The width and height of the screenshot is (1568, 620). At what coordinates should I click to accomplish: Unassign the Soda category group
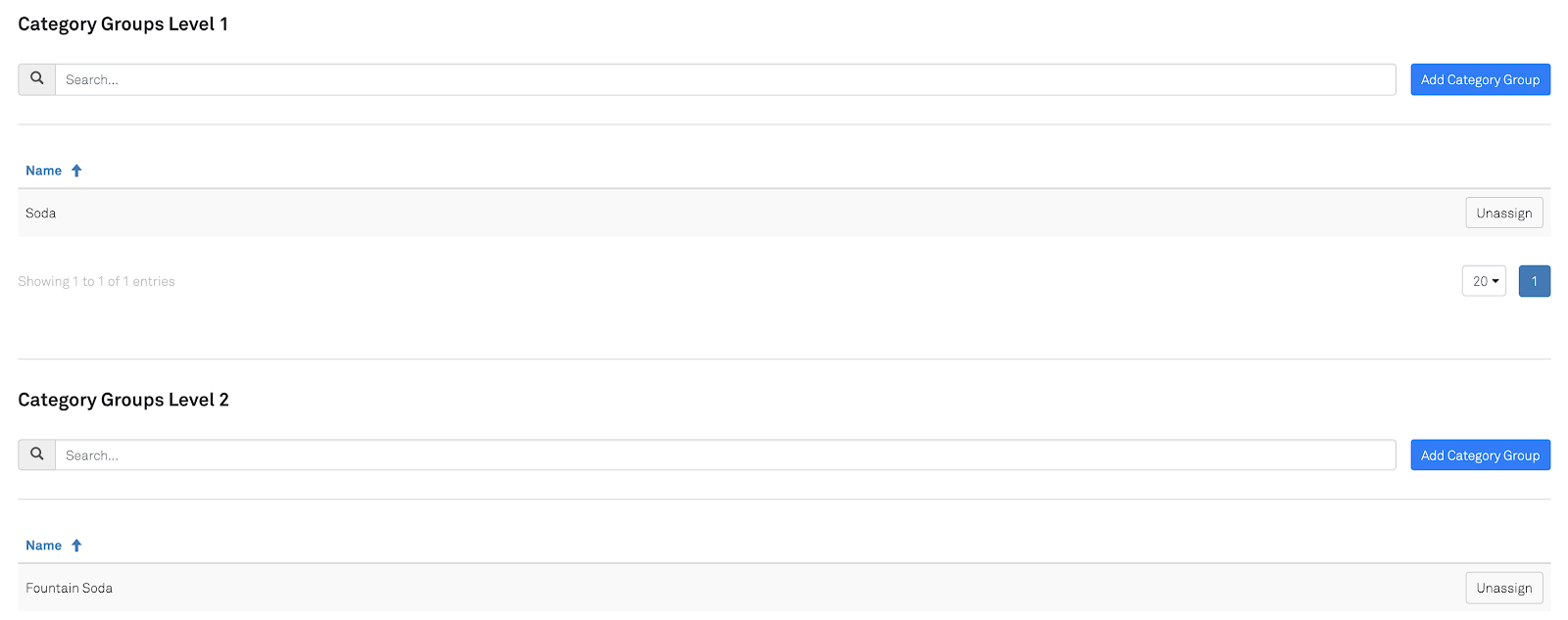[x=1503, y=213]
